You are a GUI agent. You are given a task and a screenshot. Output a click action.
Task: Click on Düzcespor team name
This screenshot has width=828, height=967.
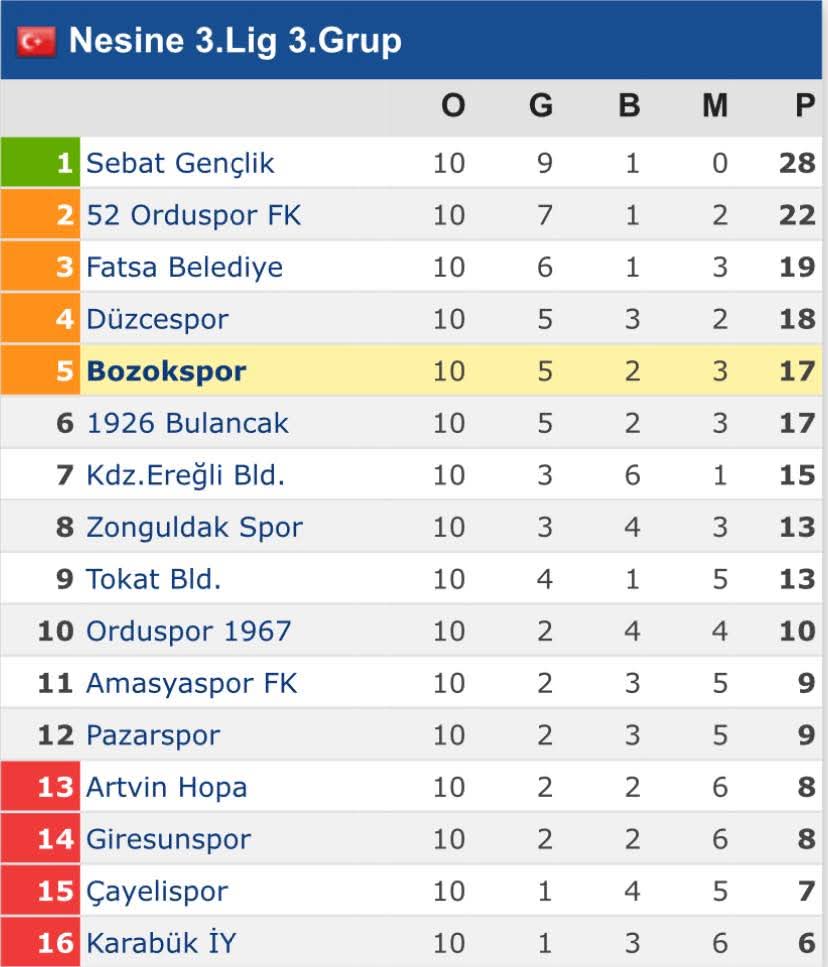pos(157,319)
